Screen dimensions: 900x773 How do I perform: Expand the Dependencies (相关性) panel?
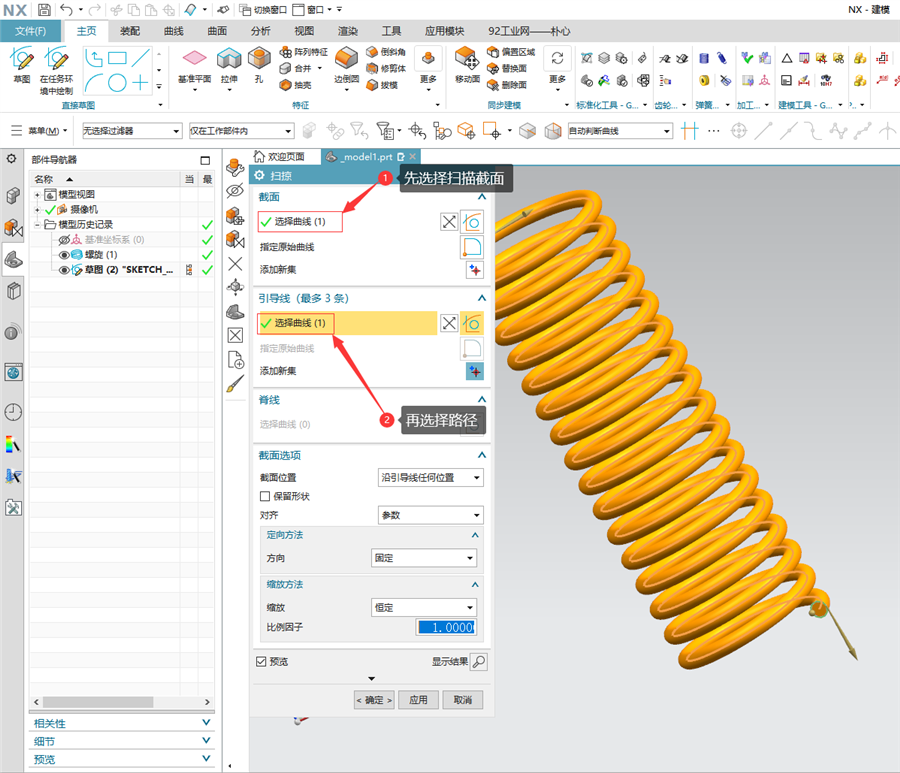click(206, 722)
